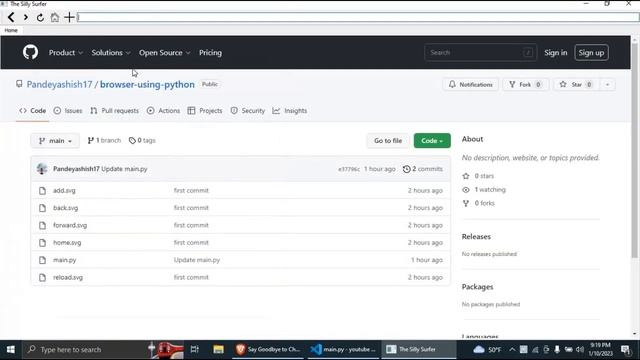Click the page vertical scrollbar

(x=634, y=150)
